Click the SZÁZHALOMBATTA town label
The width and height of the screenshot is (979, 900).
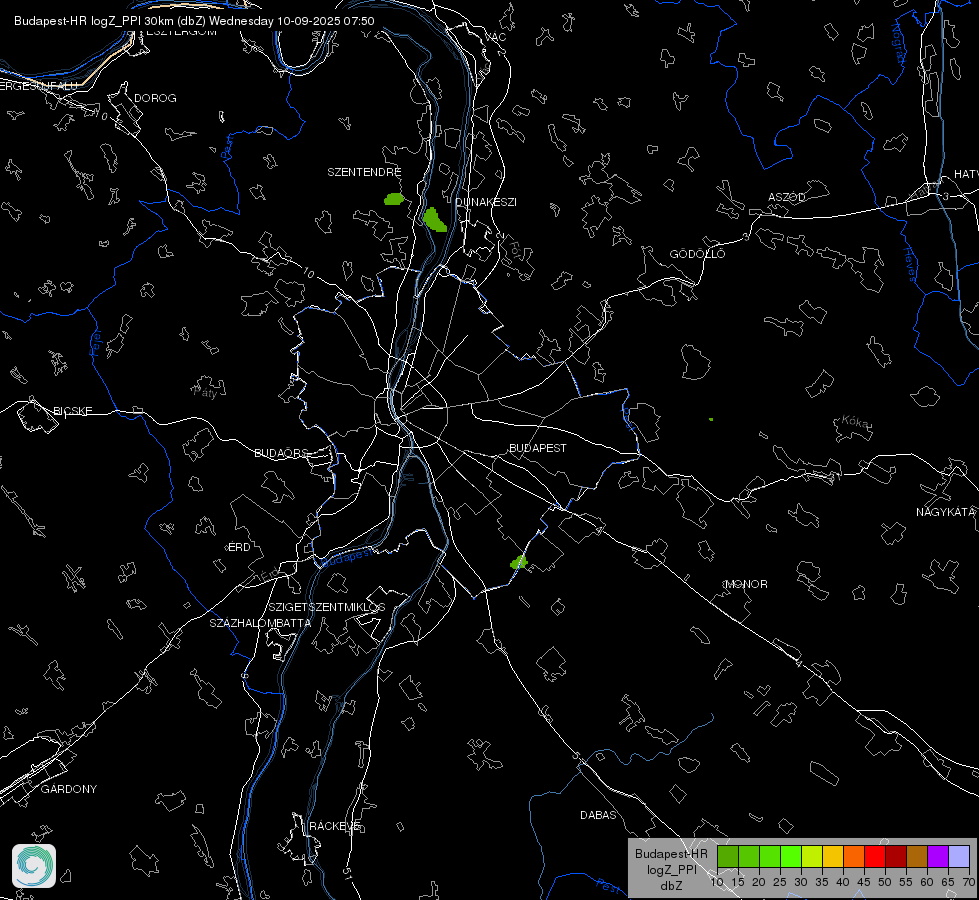tap(260, 623)
